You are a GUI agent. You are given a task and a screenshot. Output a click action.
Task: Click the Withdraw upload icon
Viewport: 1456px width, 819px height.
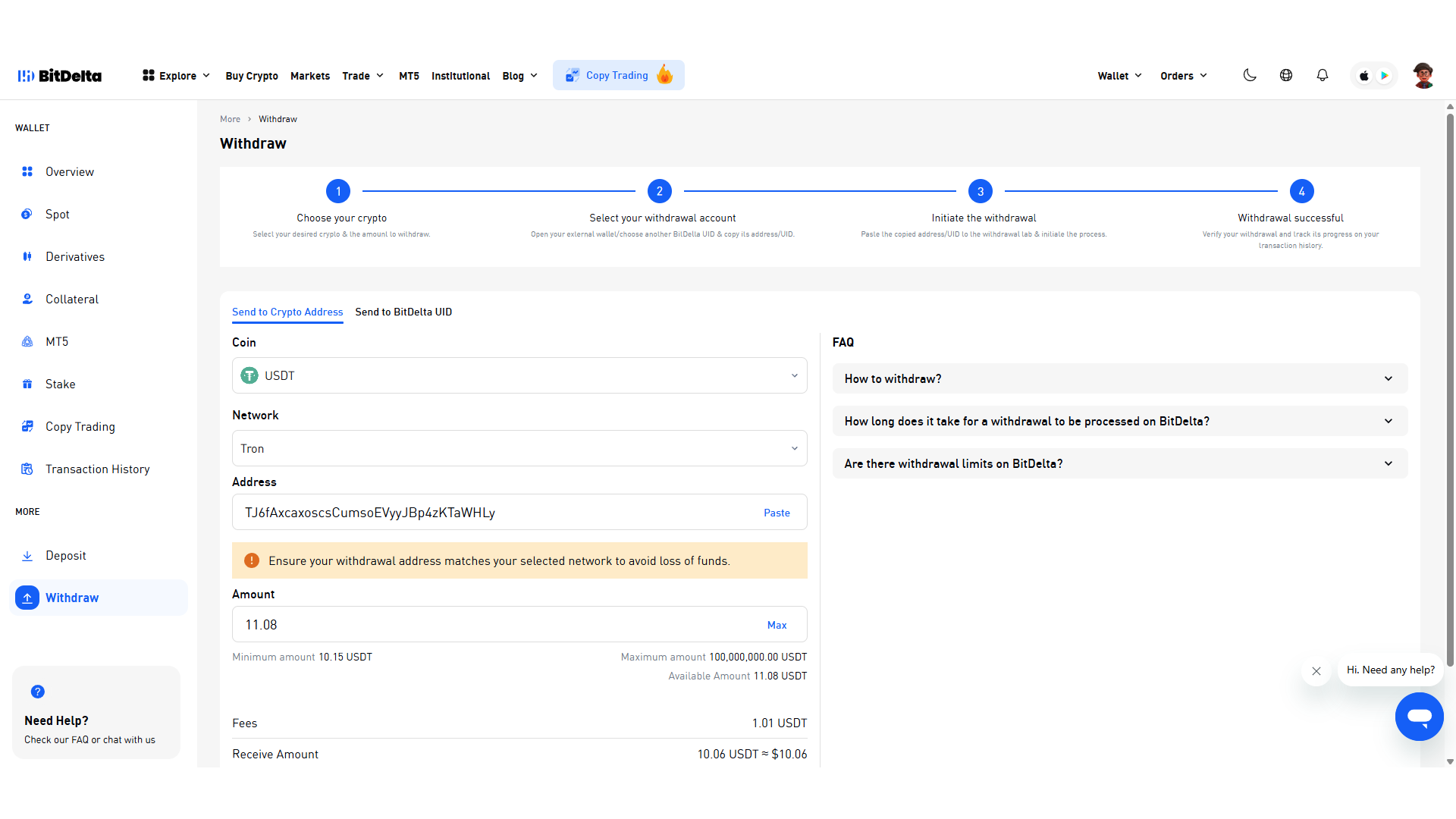27,598
